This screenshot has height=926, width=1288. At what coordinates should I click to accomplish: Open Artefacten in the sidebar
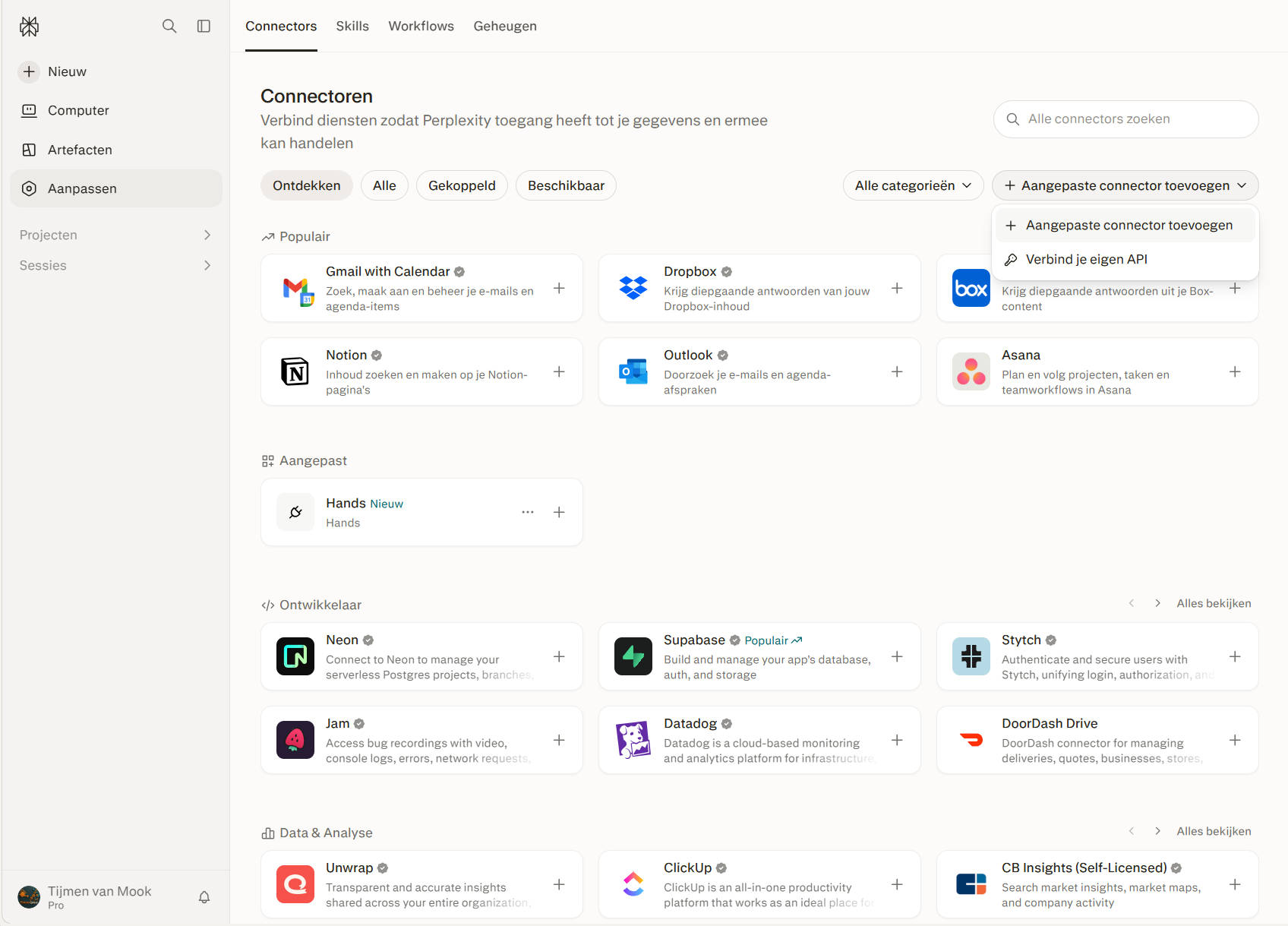pyautogui.click(x=115, y=150)
